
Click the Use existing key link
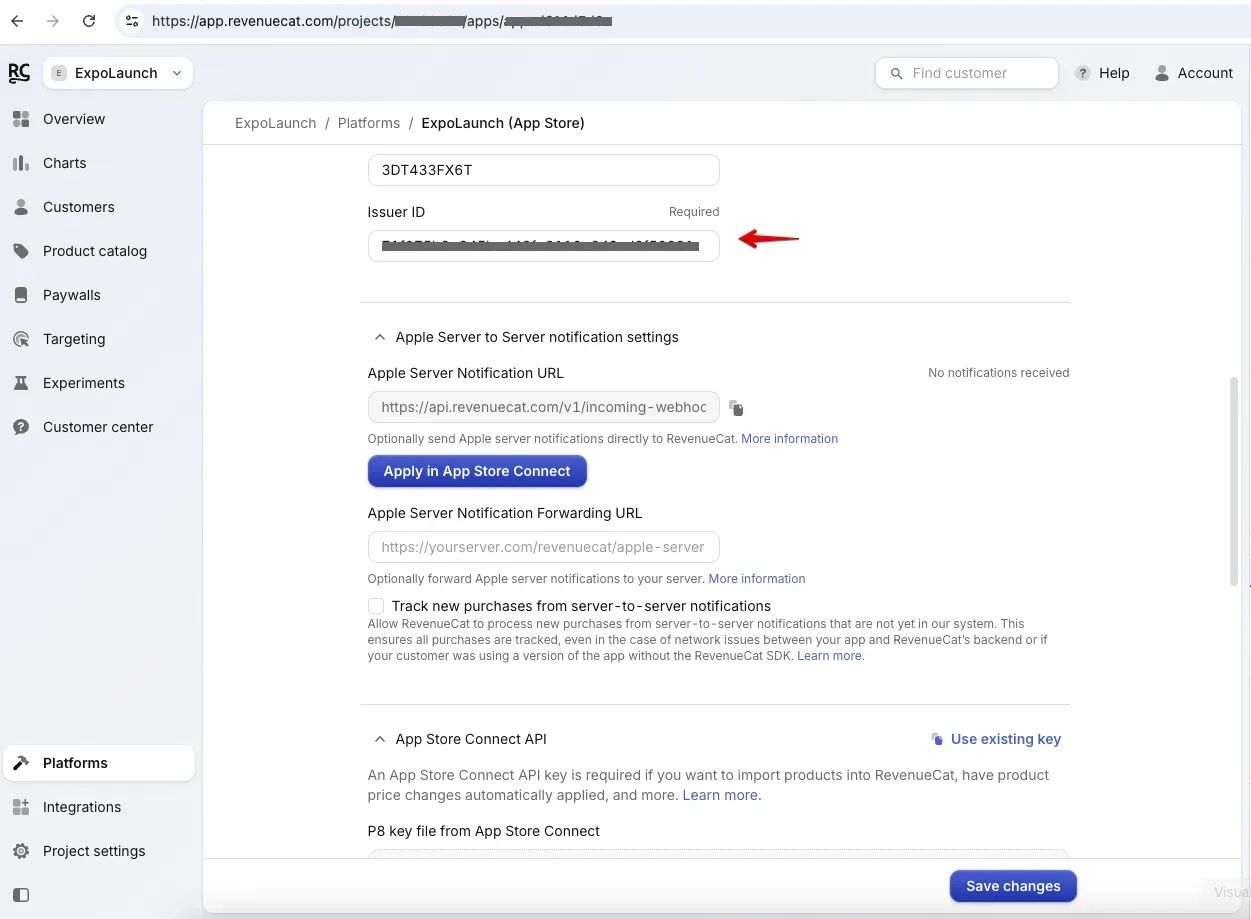[x=1006, y=739]
